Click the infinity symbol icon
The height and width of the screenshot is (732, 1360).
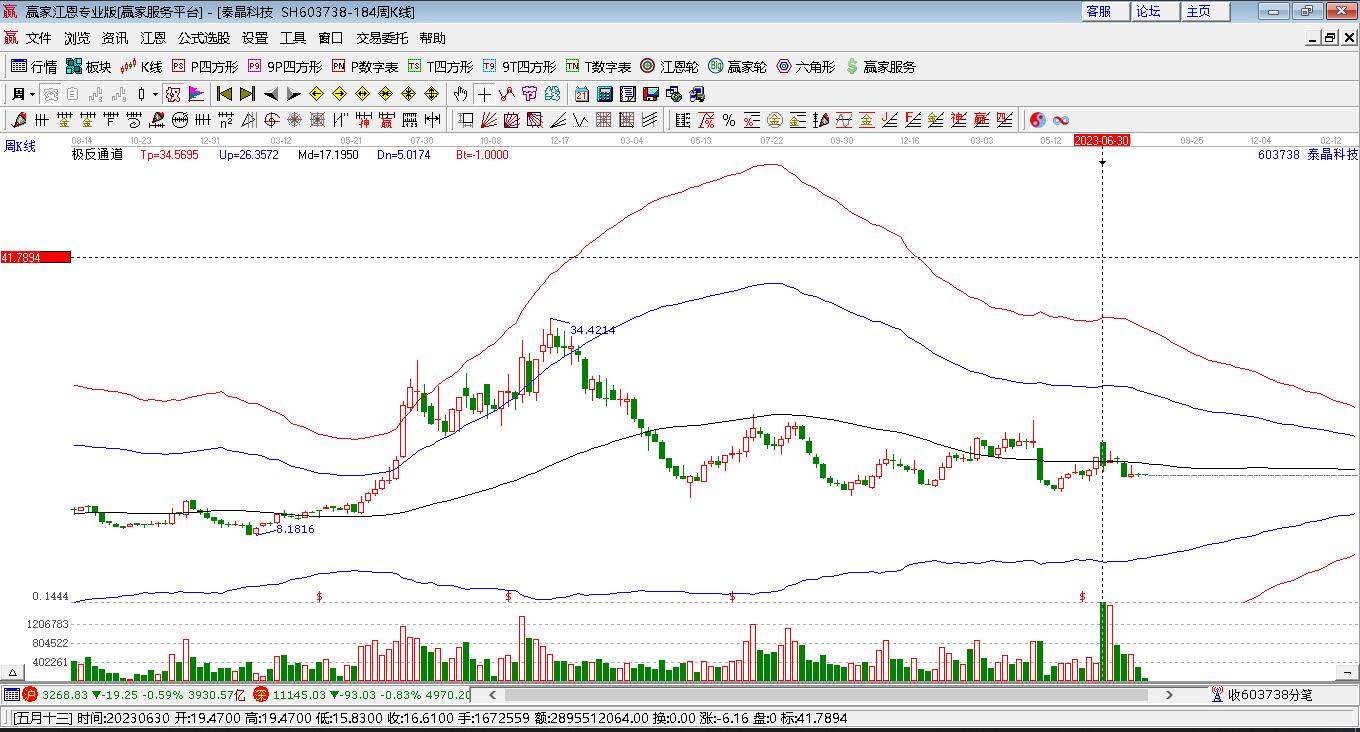(1061, 120)
